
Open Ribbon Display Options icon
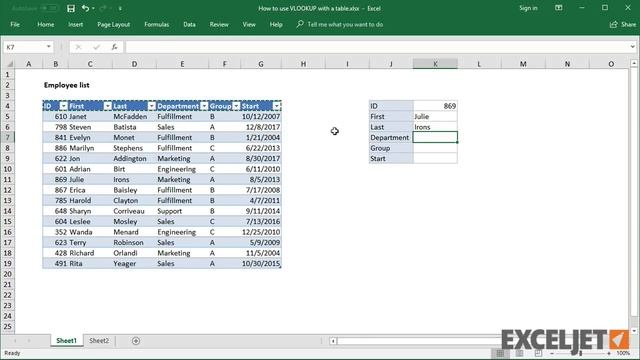[x=558, y=8]
